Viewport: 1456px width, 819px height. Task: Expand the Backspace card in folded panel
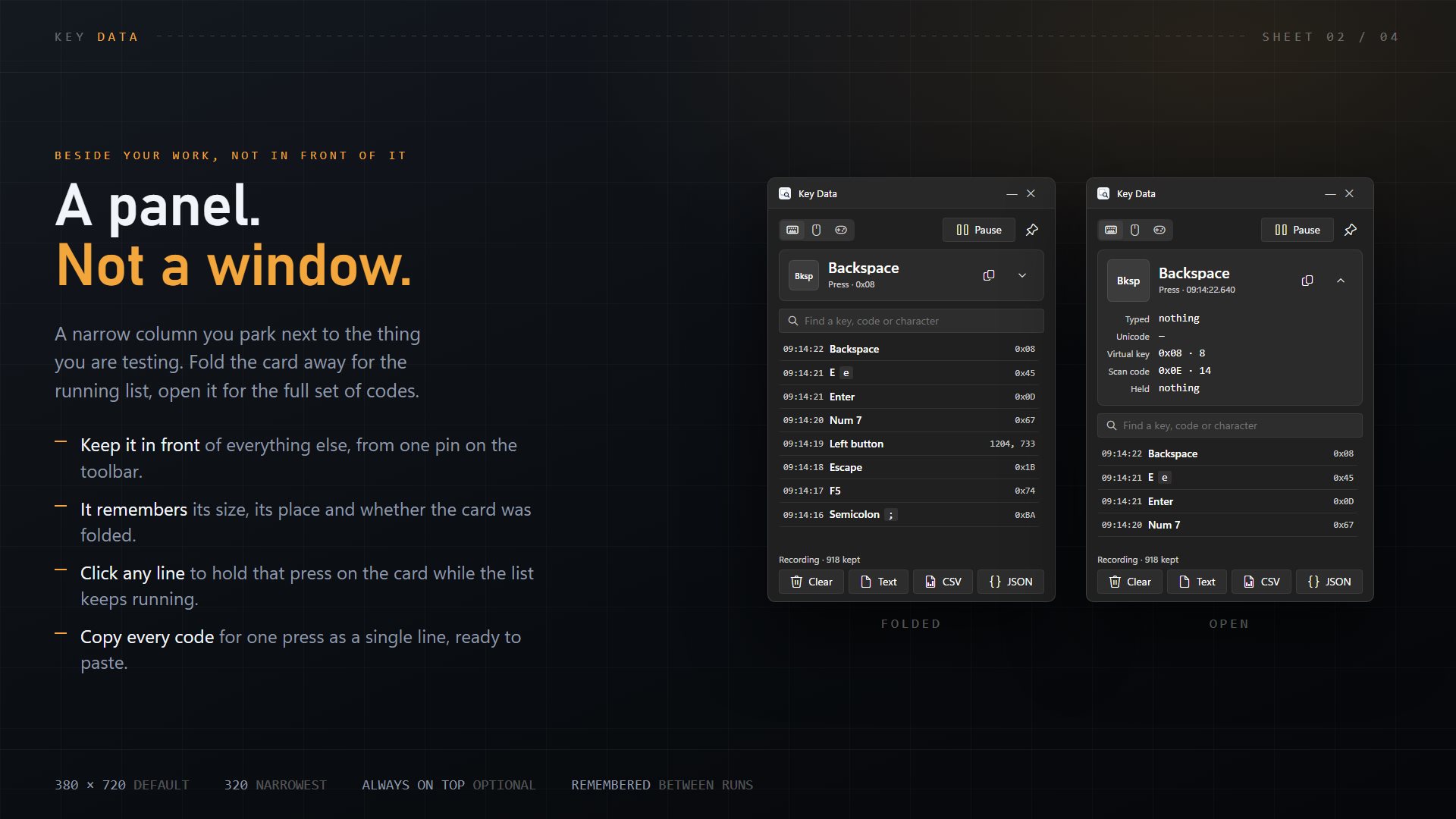(1022, 275)
